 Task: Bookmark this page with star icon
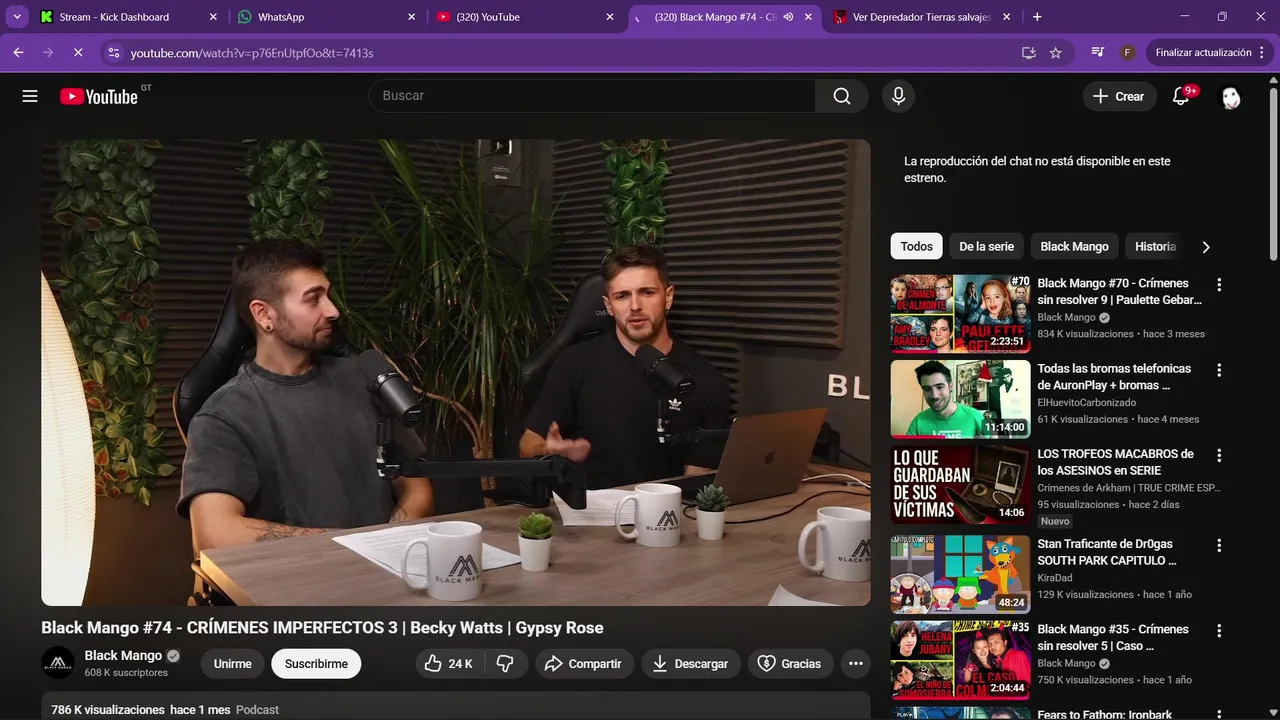tap(1056, 52)
